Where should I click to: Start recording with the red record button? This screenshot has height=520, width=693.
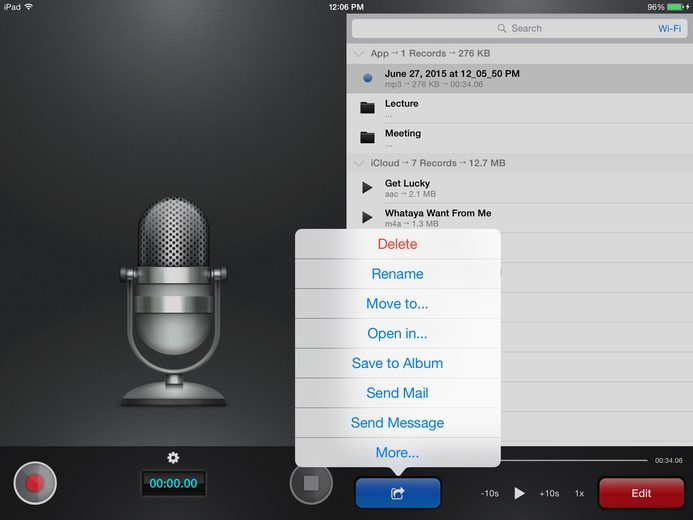tap(35, 483)
